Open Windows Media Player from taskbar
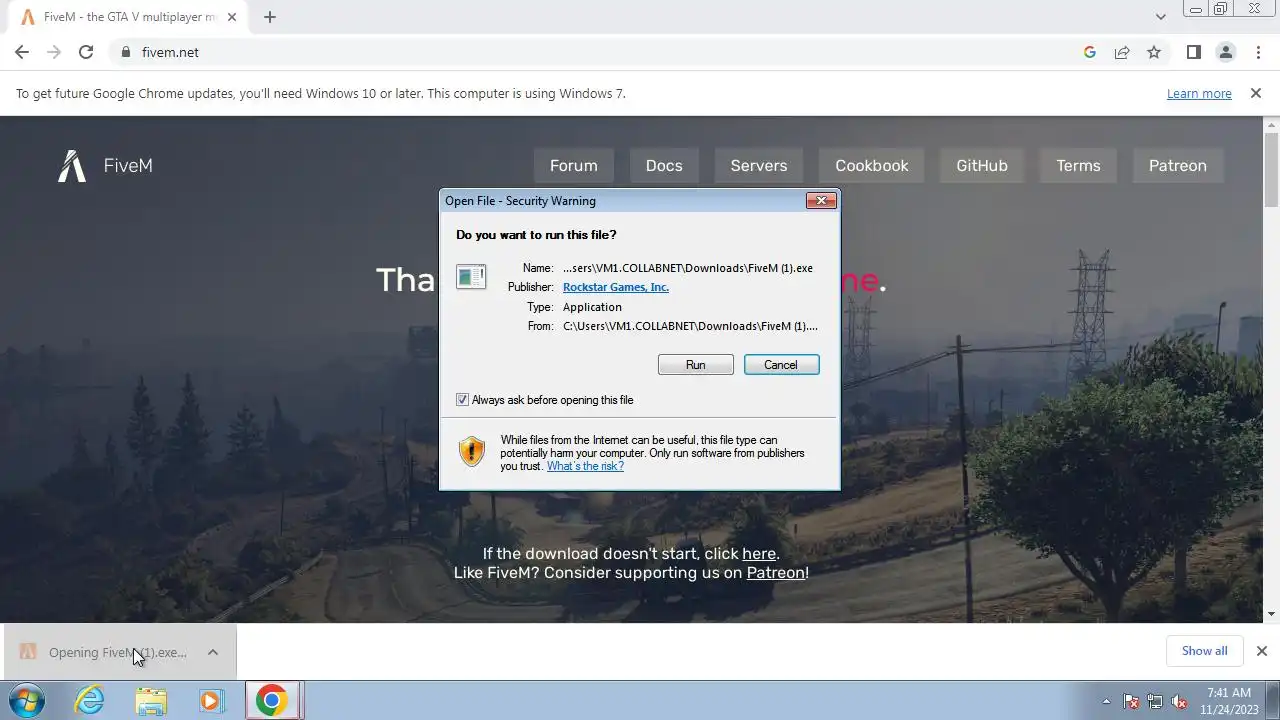This screenshot has height=720, width=1280. point(211,701)
